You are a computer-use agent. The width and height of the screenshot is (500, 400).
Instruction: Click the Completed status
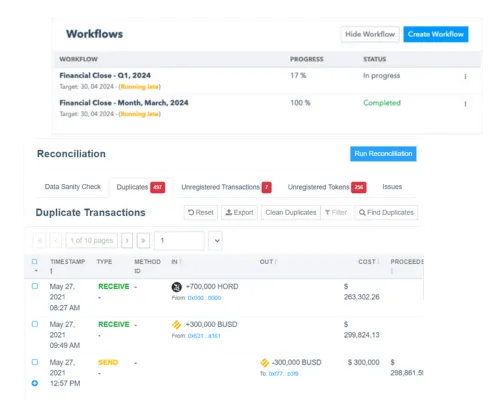382,103
